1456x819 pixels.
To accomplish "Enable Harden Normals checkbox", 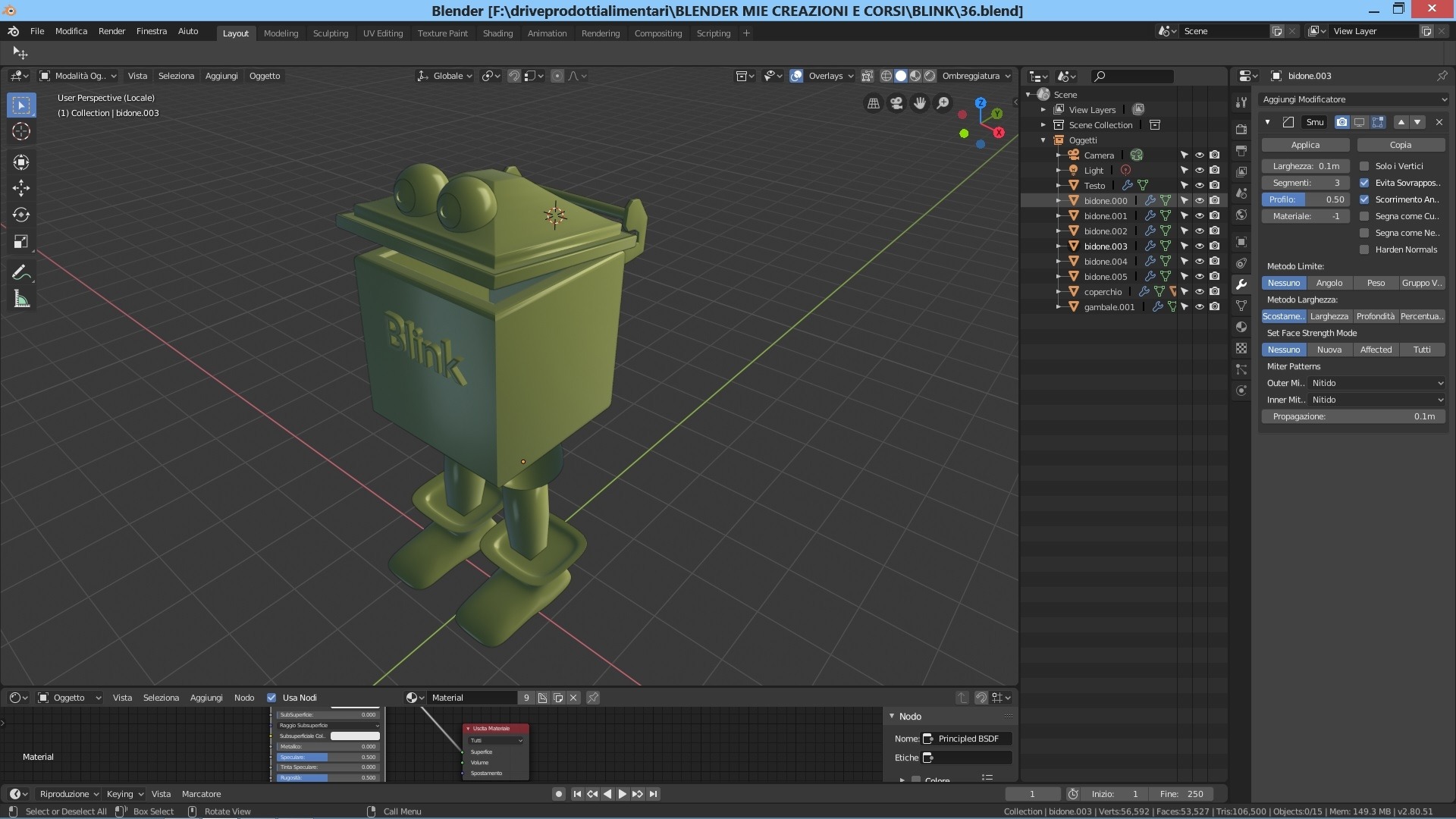I will pos(1364,249).
